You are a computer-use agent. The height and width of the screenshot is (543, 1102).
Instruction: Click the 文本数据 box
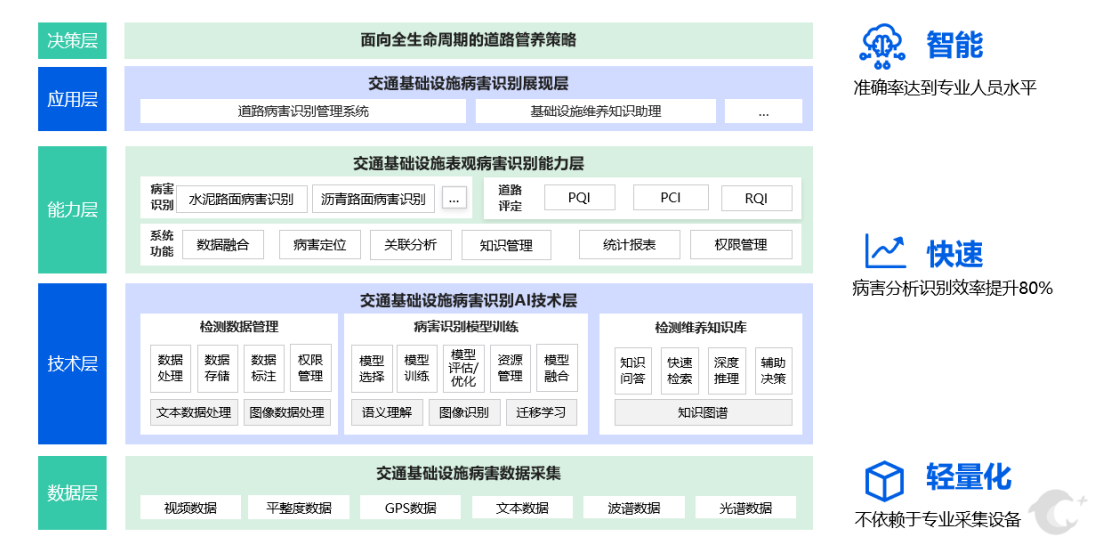(x=522, y=507)
